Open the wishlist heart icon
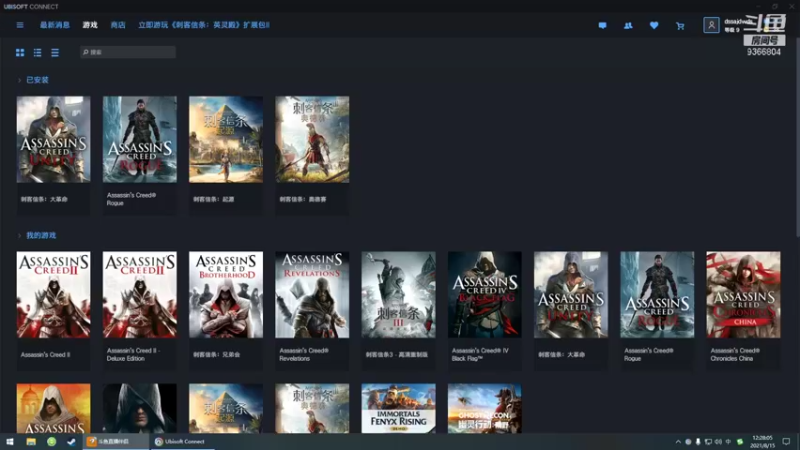 [x=654, y=26]
